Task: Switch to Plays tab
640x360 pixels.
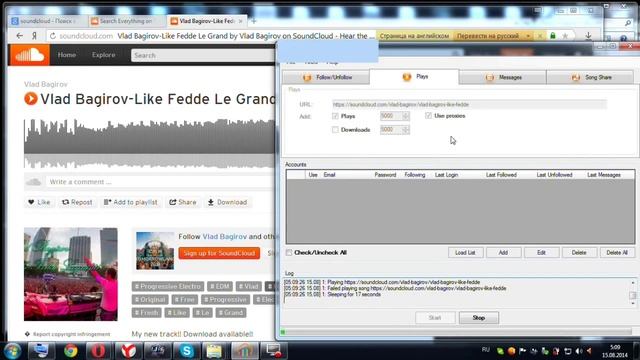Action: tap(414, 76)
